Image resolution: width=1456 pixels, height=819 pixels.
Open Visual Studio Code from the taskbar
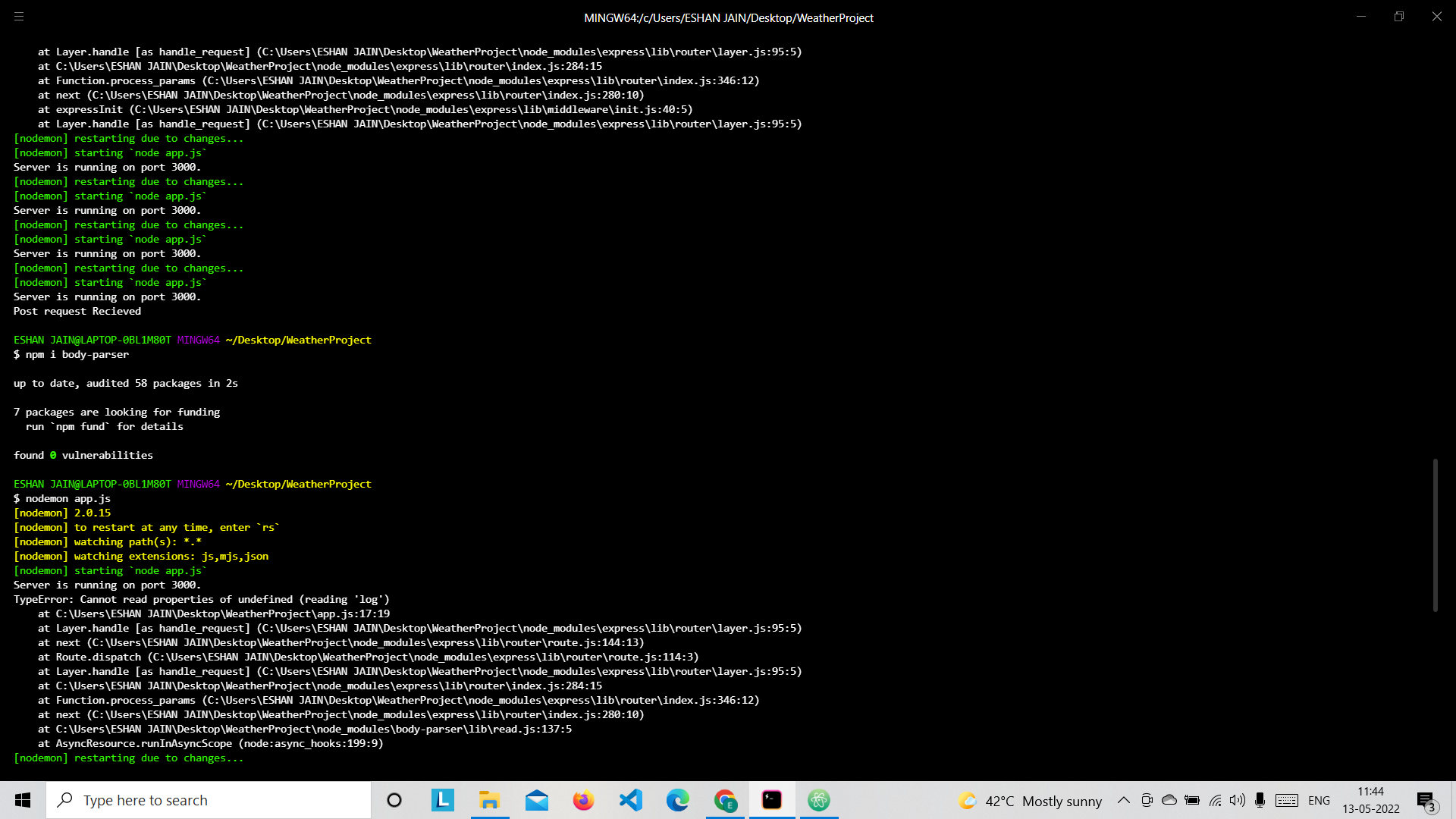click(x=631, y=800)
